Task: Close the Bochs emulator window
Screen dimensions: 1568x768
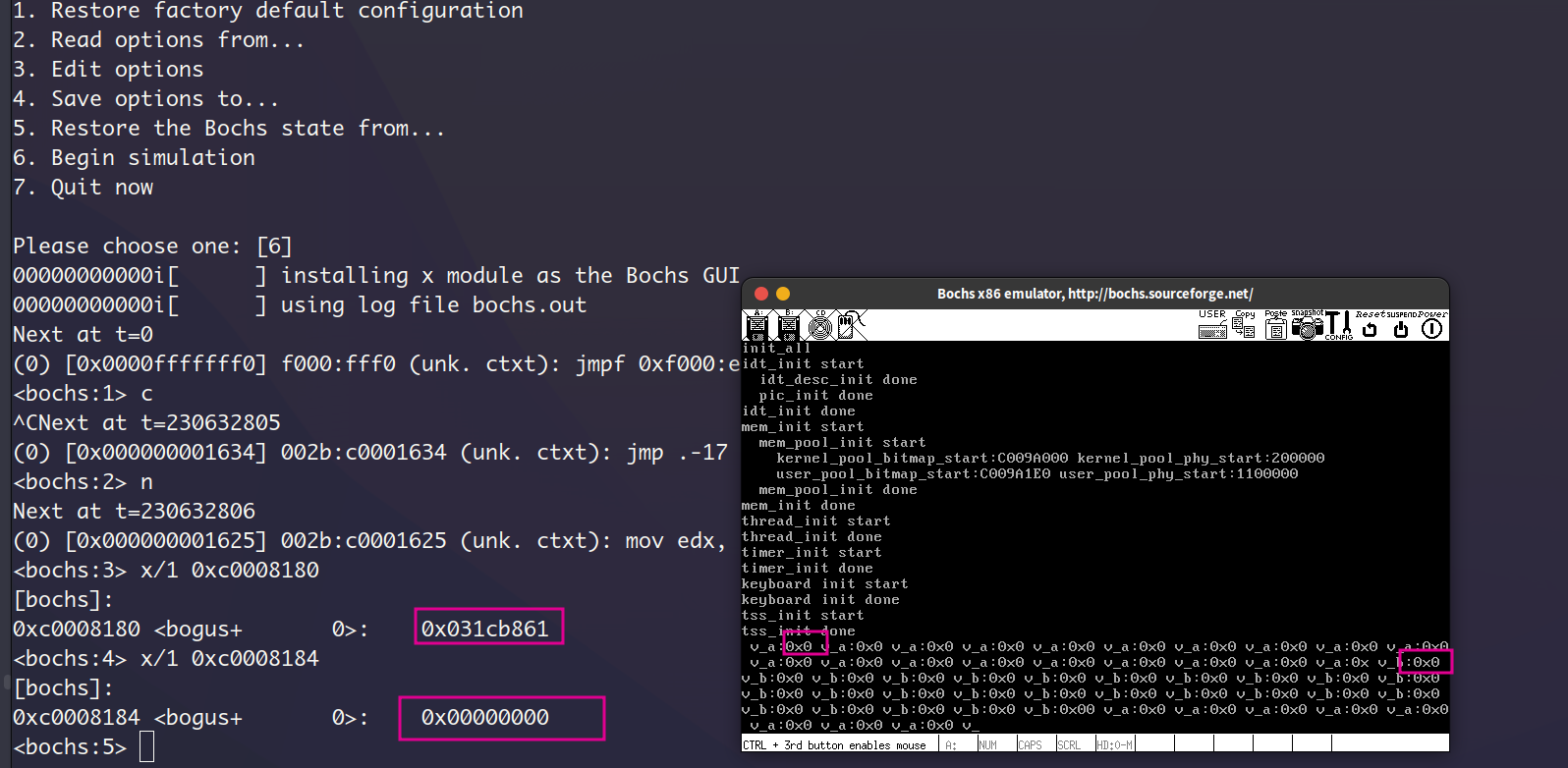Action: pos(760,294)
